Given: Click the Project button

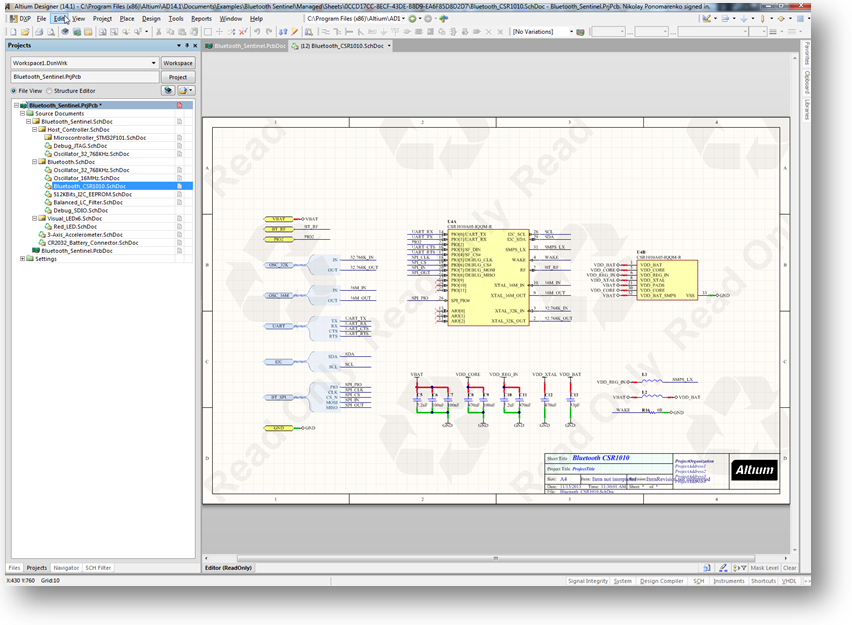Looking at the screenshot, I should (x=178, y=77).
